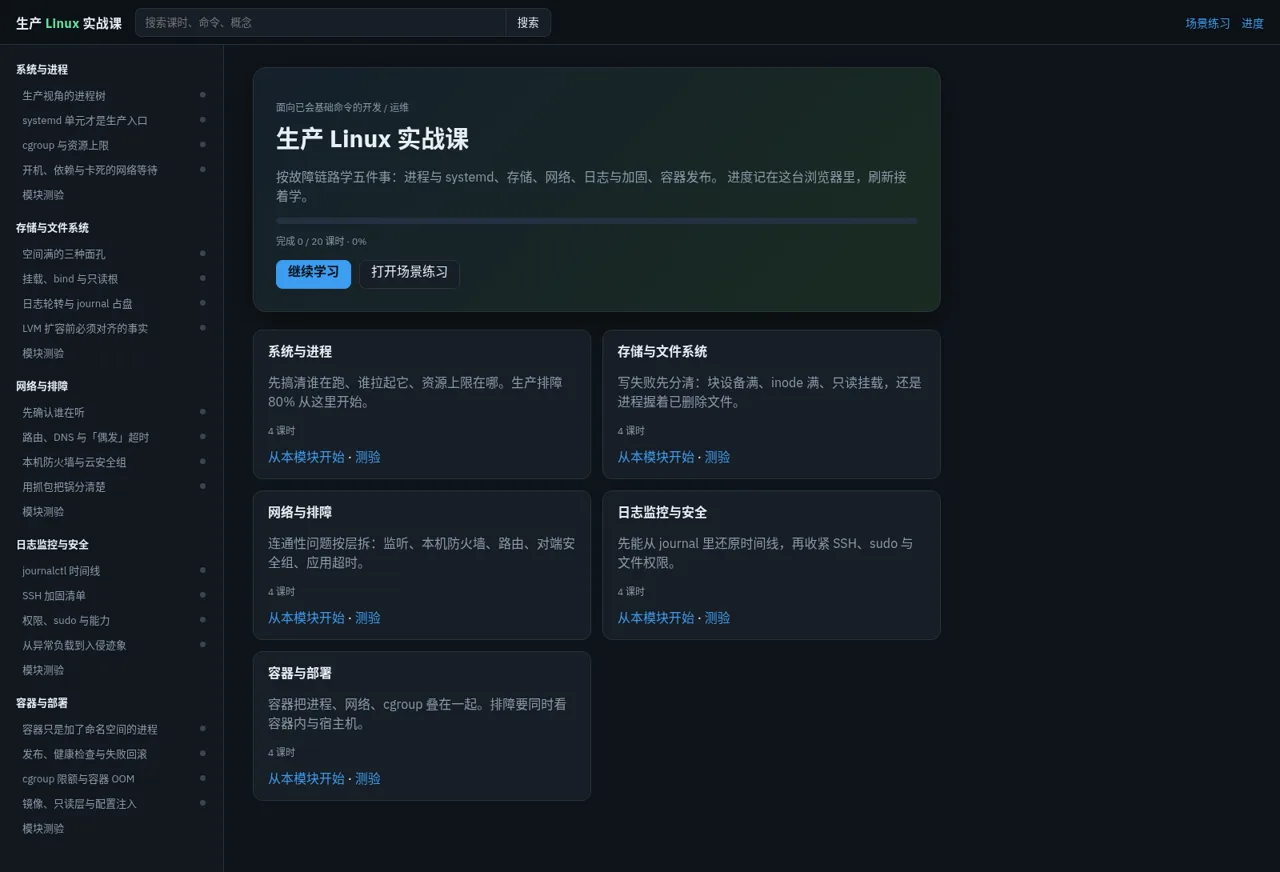The height and width of the screenshot is (872, 1280).
Task: Open lesson 挂载、bind 与只读根
Action: coord(114,279)
